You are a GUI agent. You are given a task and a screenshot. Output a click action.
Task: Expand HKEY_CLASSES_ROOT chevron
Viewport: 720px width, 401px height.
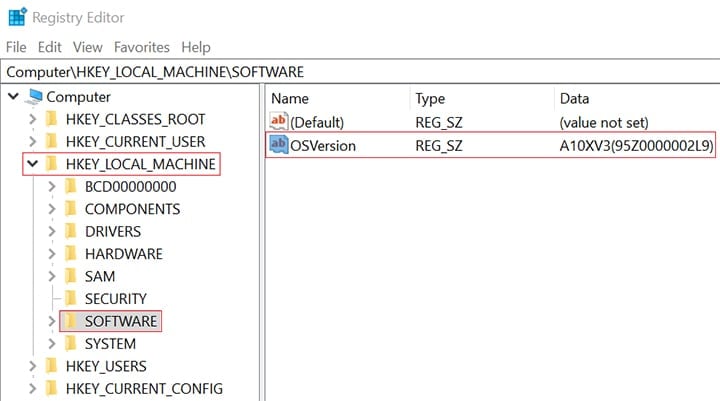pos(33,119)
